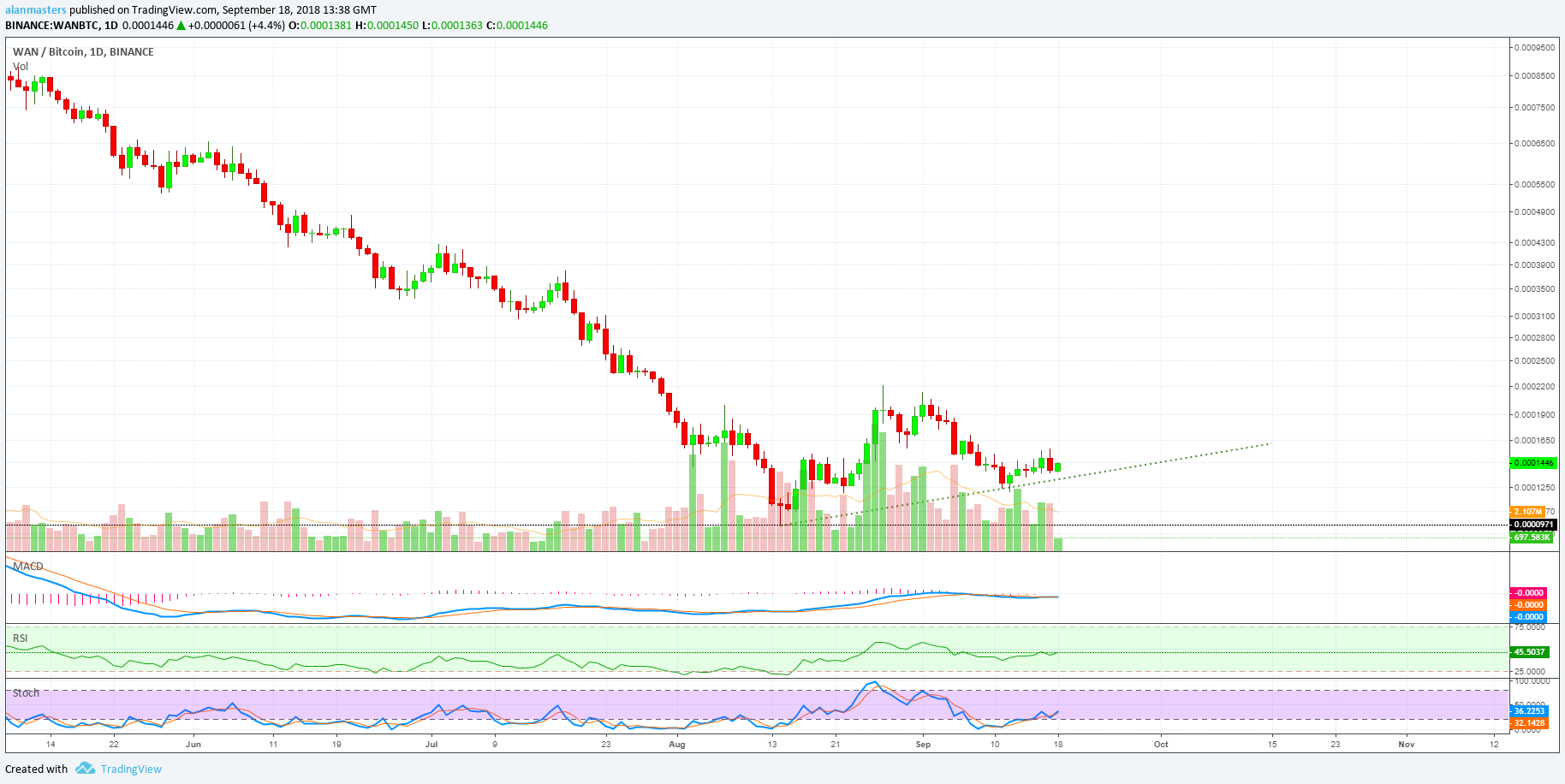Click the black 0.0000971 price label
The width and height of the screenshot is (1565, 784).
tap(1532, 525)
